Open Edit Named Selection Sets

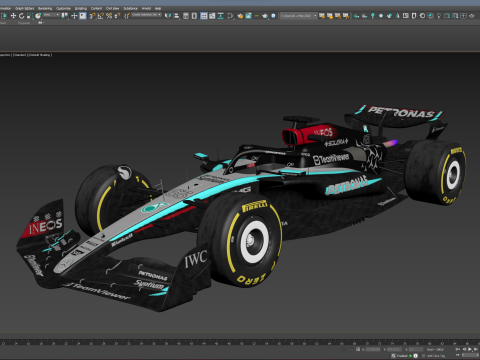(x=127, y=16)
